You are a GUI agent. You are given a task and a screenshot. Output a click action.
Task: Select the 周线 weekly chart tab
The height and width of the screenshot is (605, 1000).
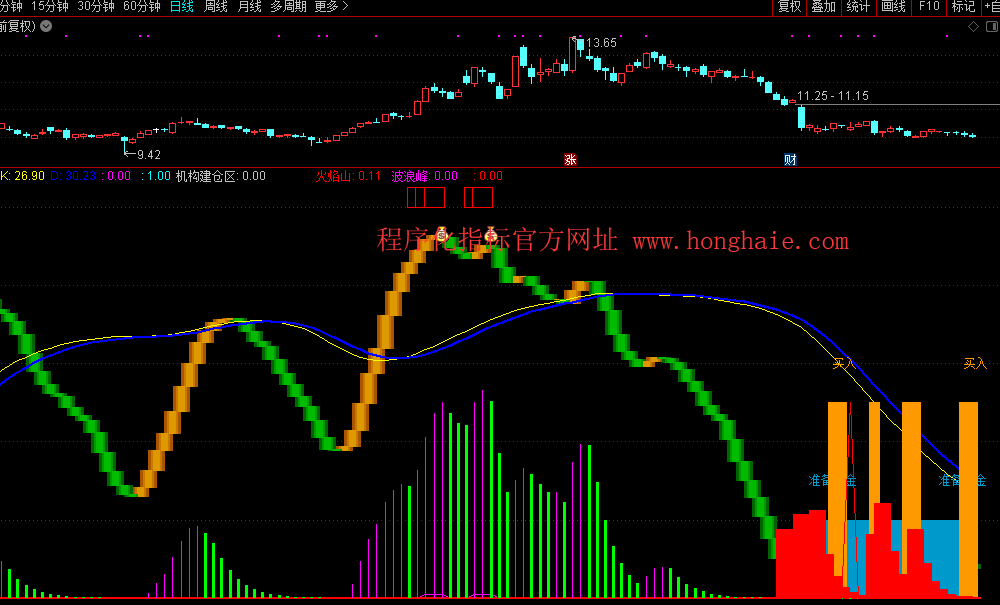tap(216, 7)
